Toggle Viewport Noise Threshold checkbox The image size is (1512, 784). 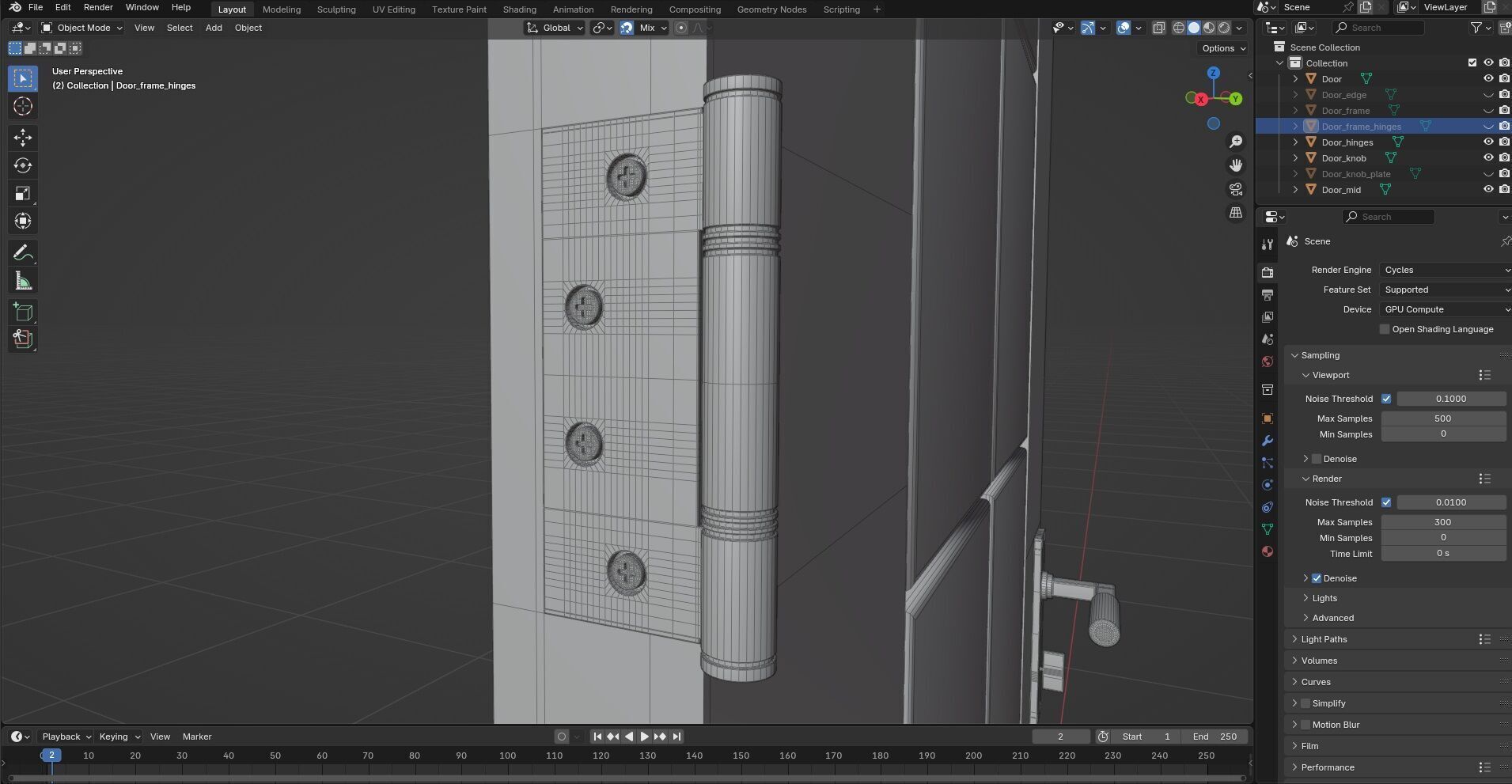coord(1386,399)
